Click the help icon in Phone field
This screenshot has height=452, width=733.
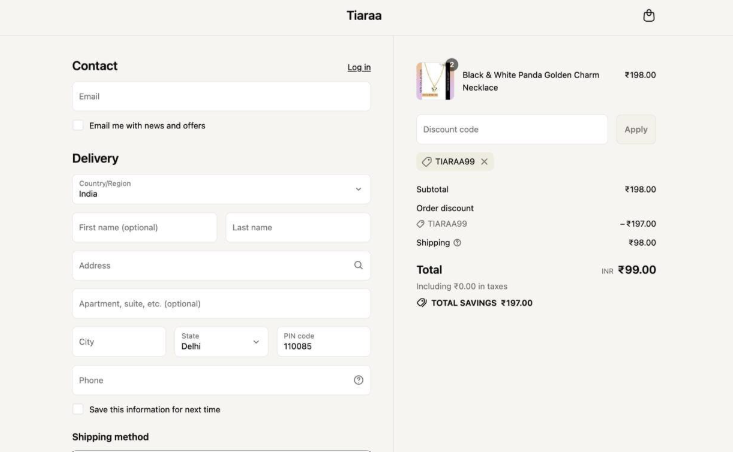tap(358, 380)
